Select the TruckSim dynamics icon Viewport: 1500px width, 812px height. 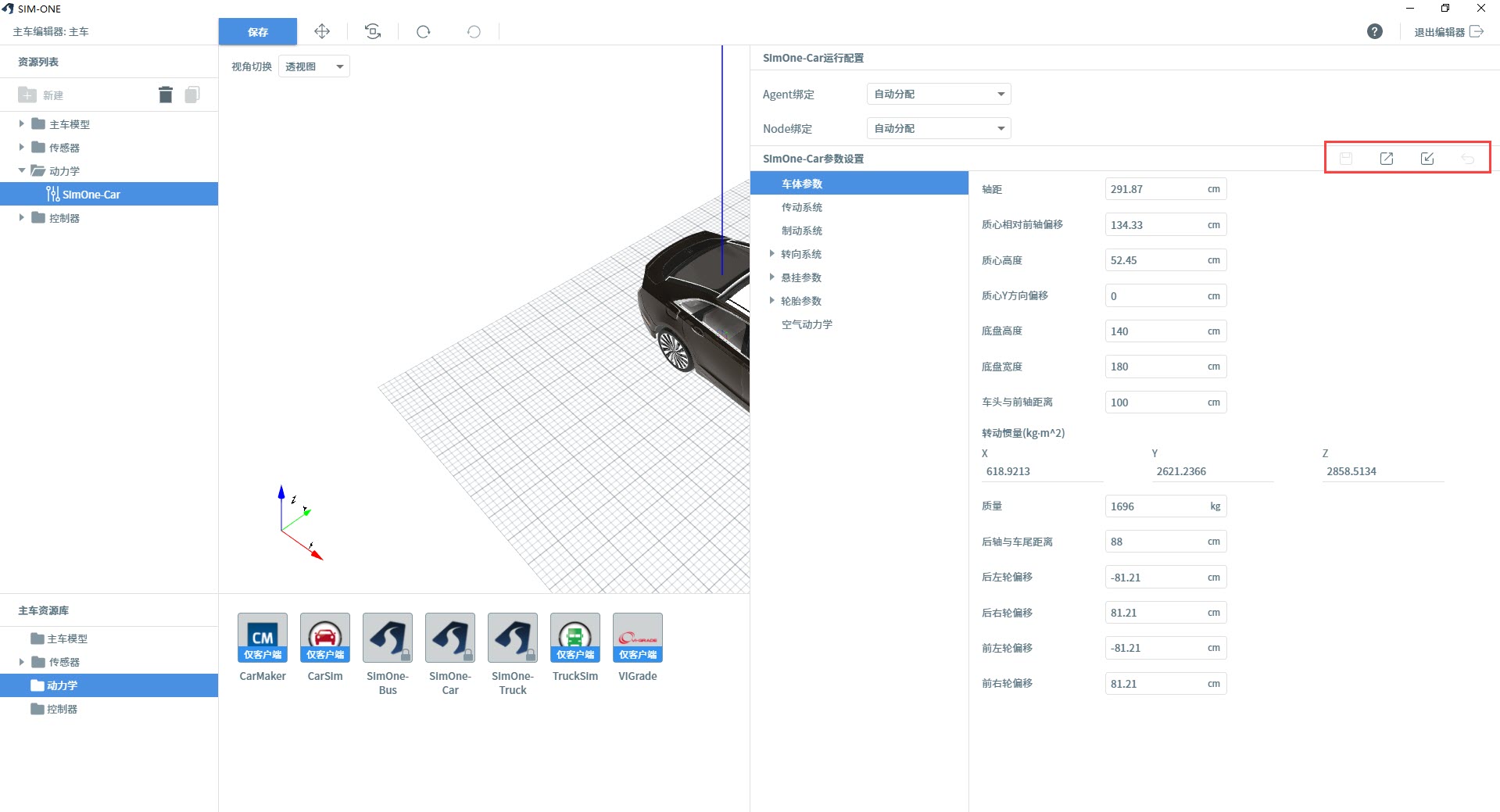[575, 638]
